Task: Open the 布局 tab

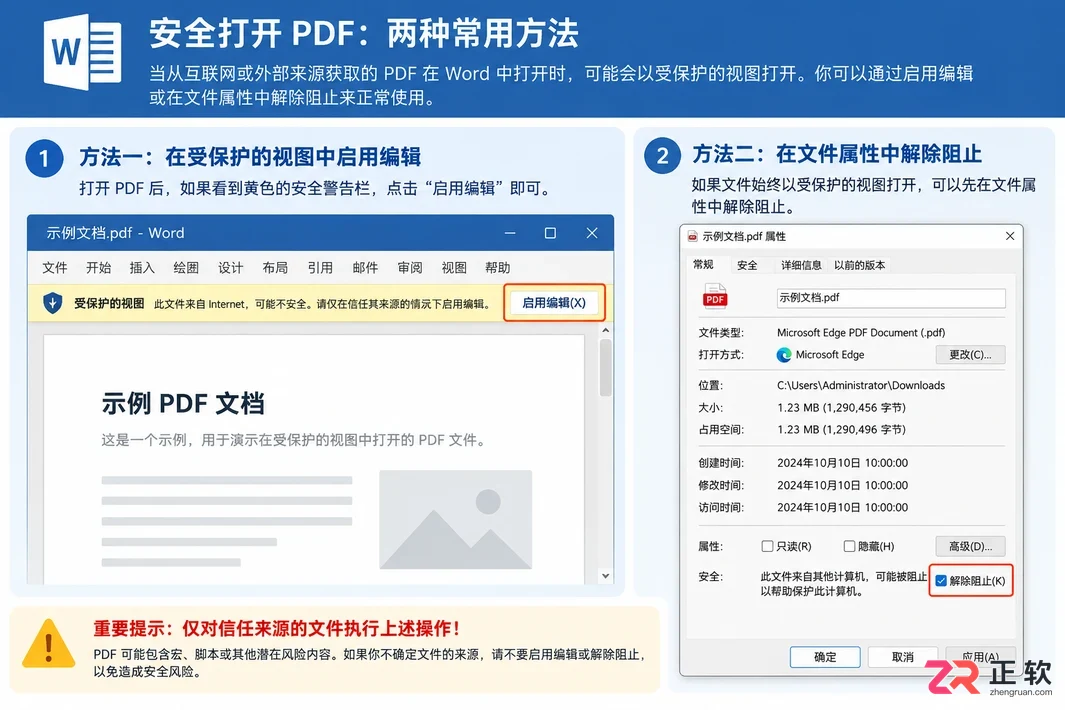Action: [x=275, y=268]
